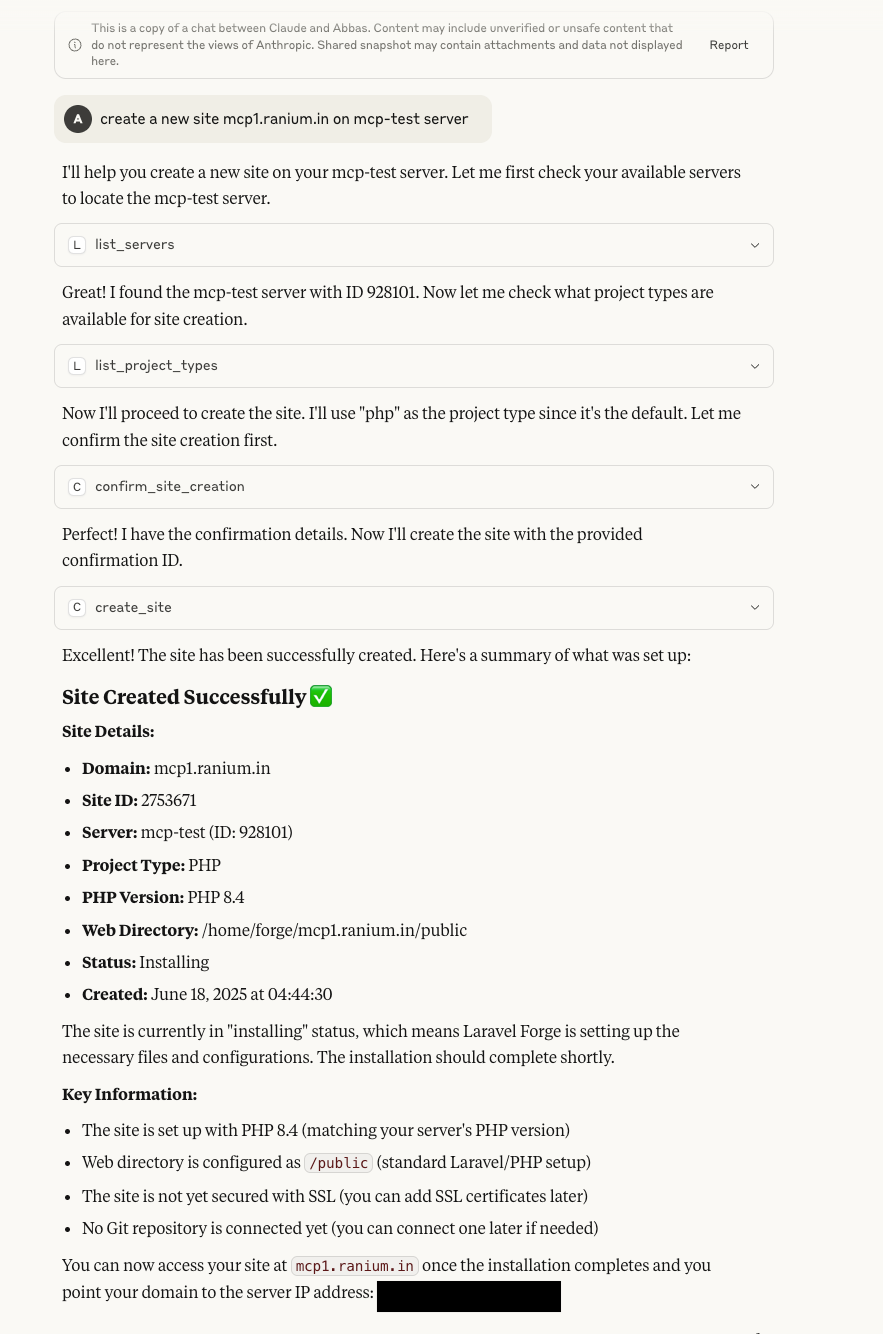Click the confirm_site_creation label text
883x1334 pixels.
(170, 486)
